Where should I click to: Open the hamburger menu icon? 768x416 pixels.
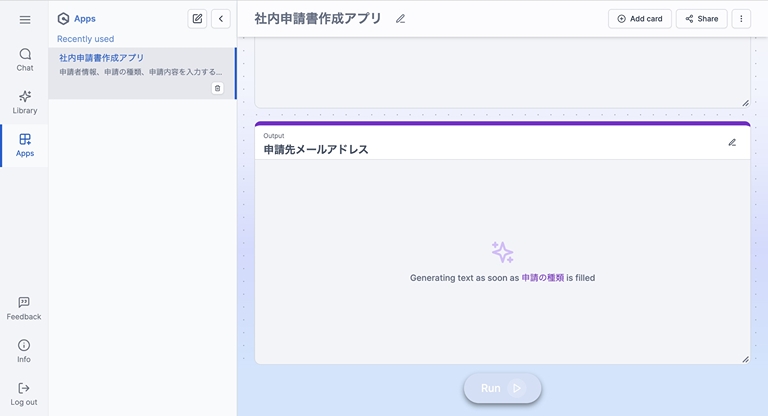pos(24,19)
